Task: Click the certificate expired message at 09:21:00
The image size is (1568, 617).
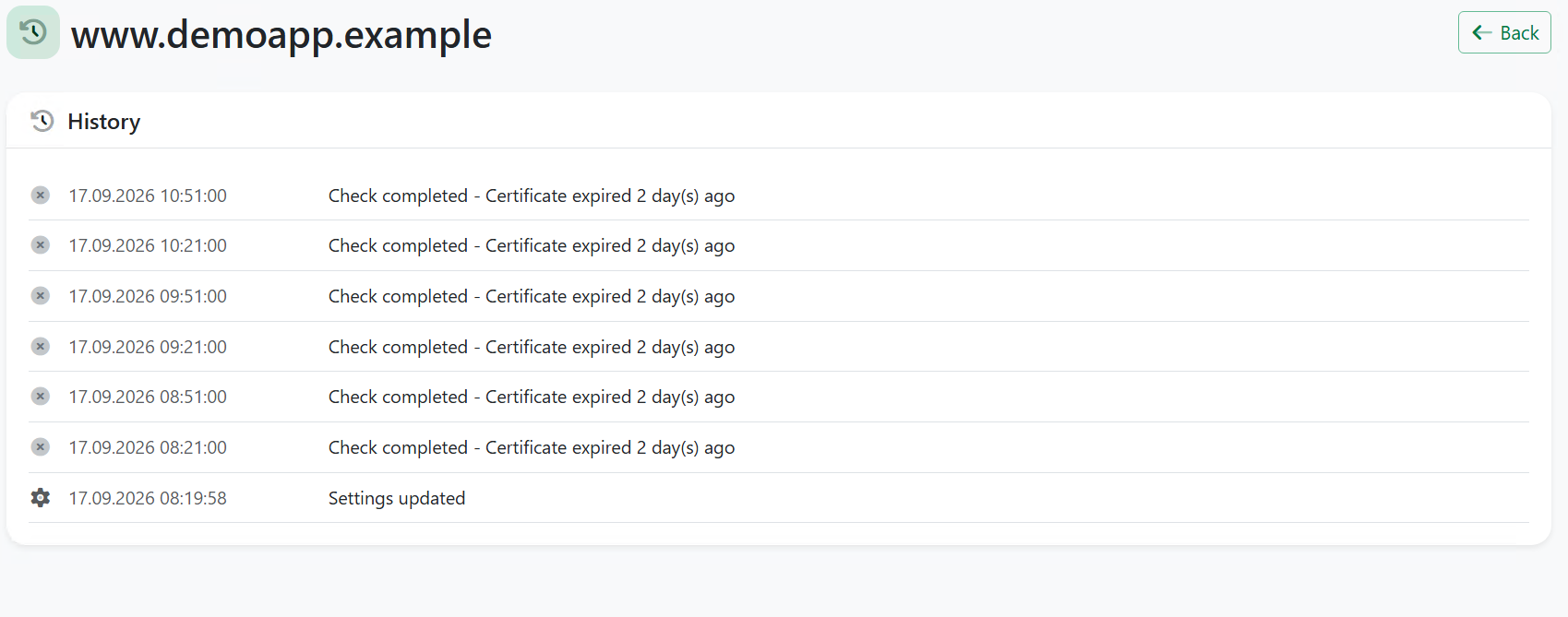Action: coord(532,347)
